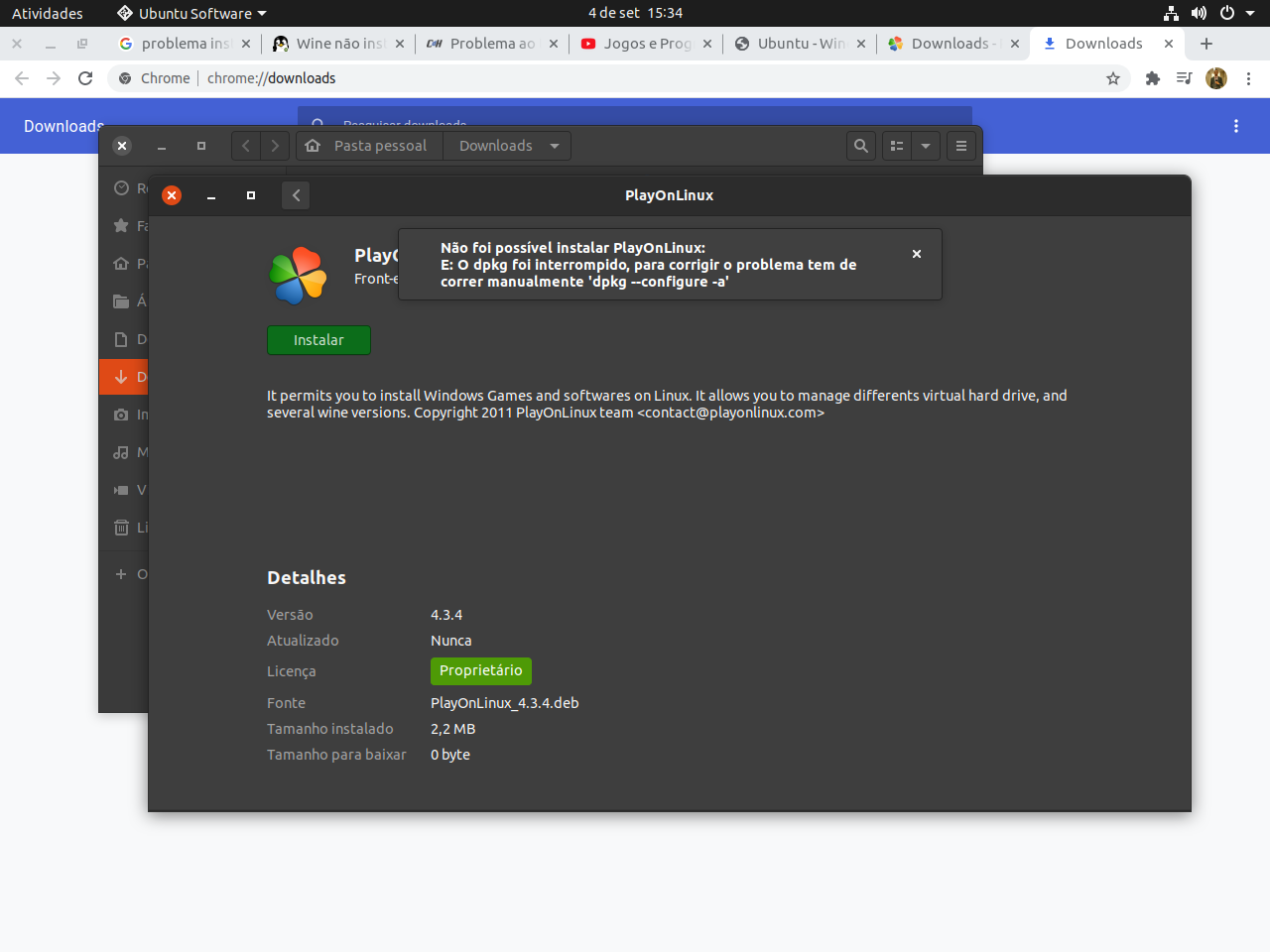
Task: Select desktop folder icon in Files sidebar
Action: (x=121, y=301)
